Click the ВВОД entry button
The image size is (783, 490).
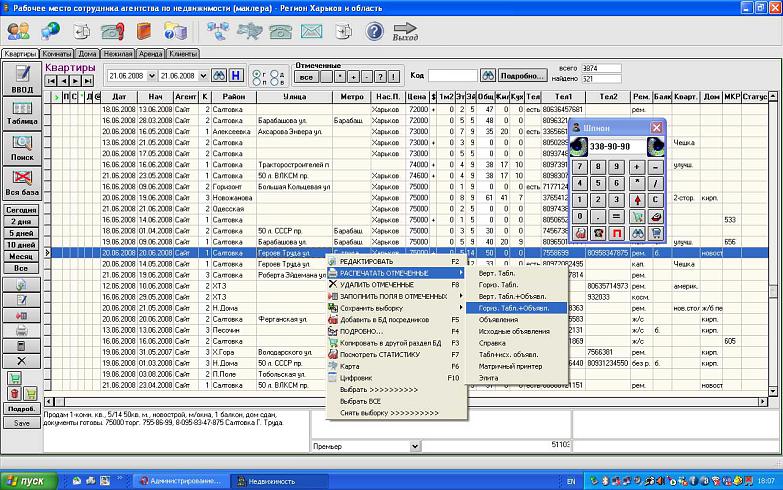[x=22, y=79]
